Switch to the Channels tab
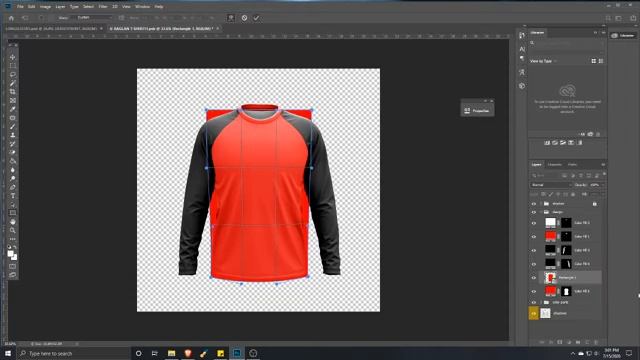Screen dimensions: 640x360 555,164
